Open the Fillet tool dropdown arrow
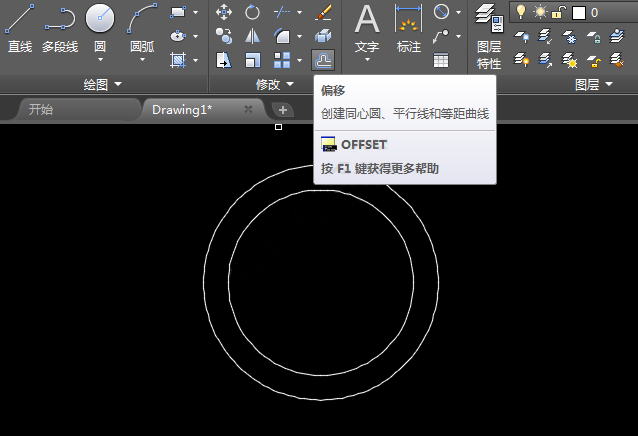The image size is (638, 436). [300, 37]
